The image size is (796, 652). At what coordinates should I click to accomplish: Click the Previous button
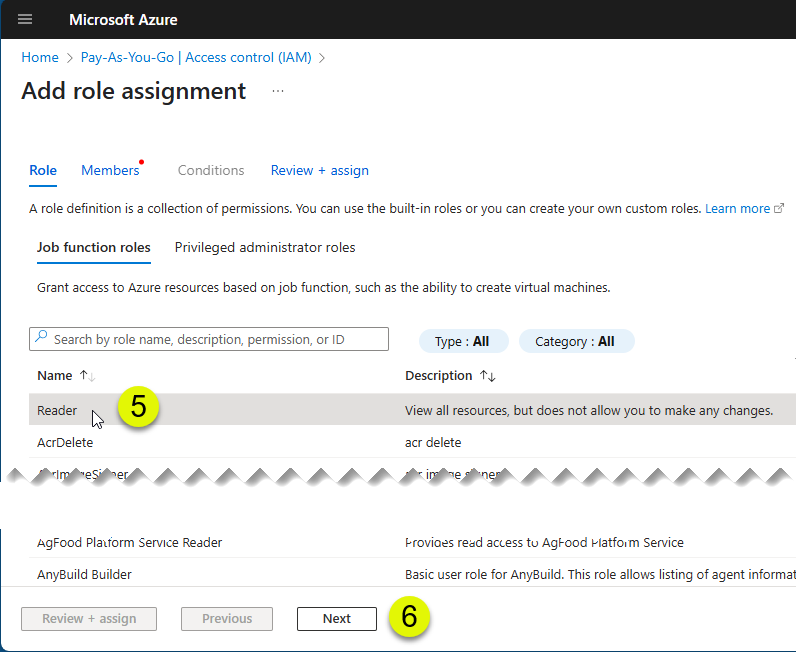(227, 618)
